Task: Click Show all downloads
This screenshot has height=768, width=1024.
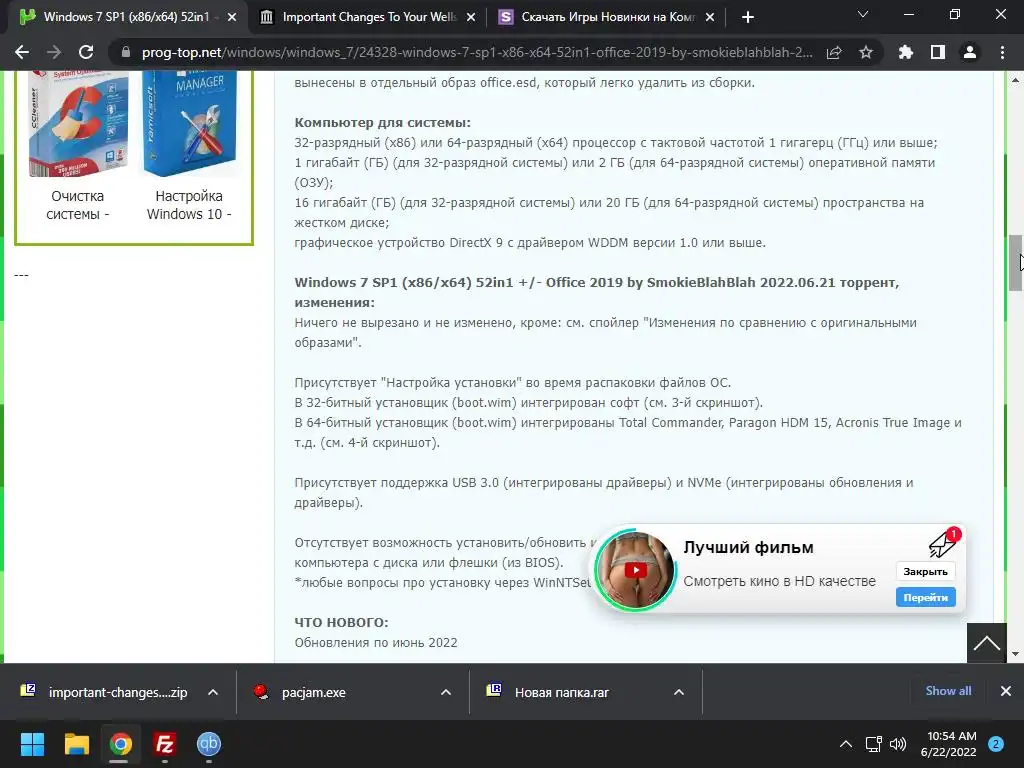Action: point(948,691)
